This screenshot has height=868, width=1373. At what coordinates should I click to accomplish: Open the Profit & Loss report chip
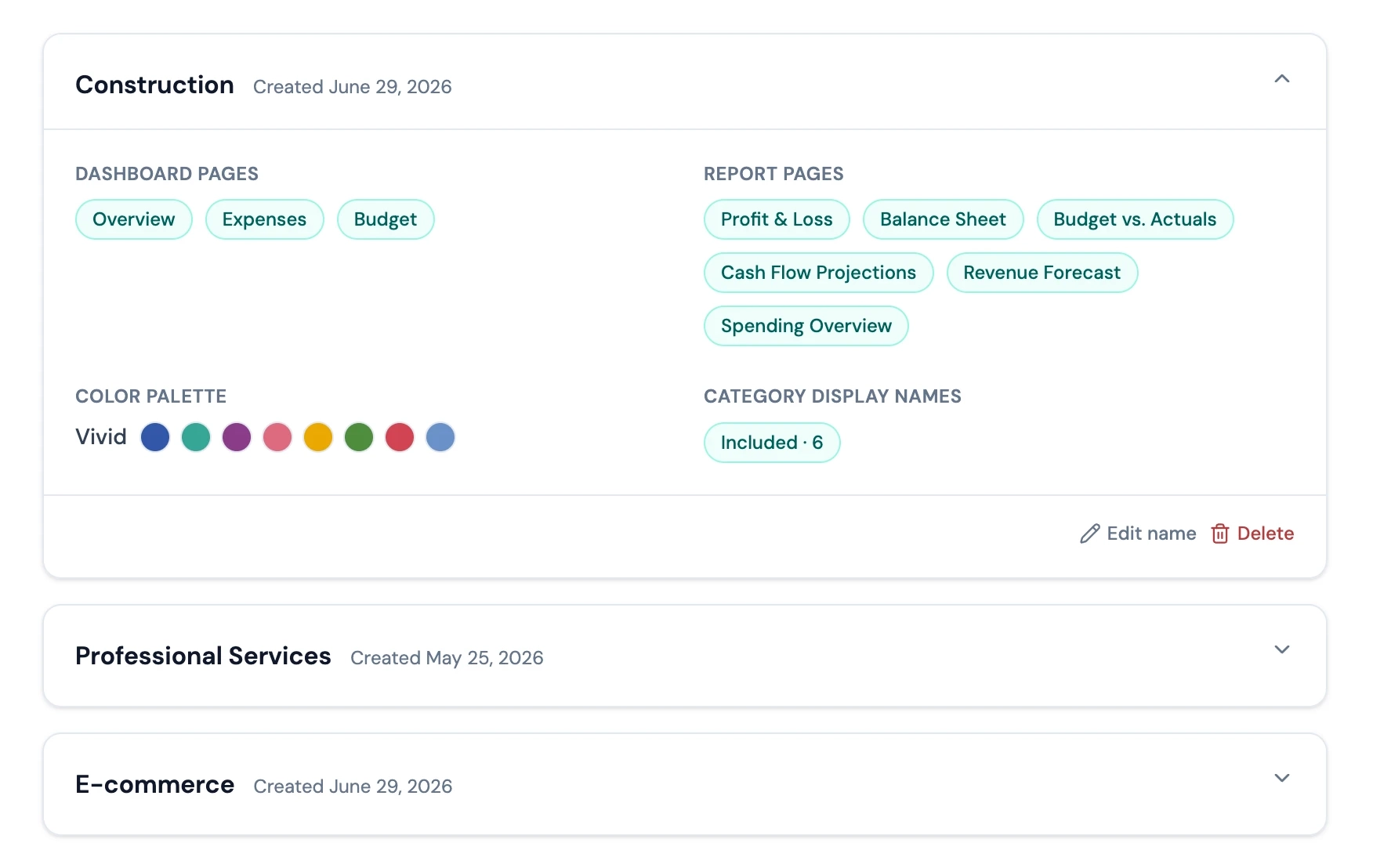[x=777, y=219]
